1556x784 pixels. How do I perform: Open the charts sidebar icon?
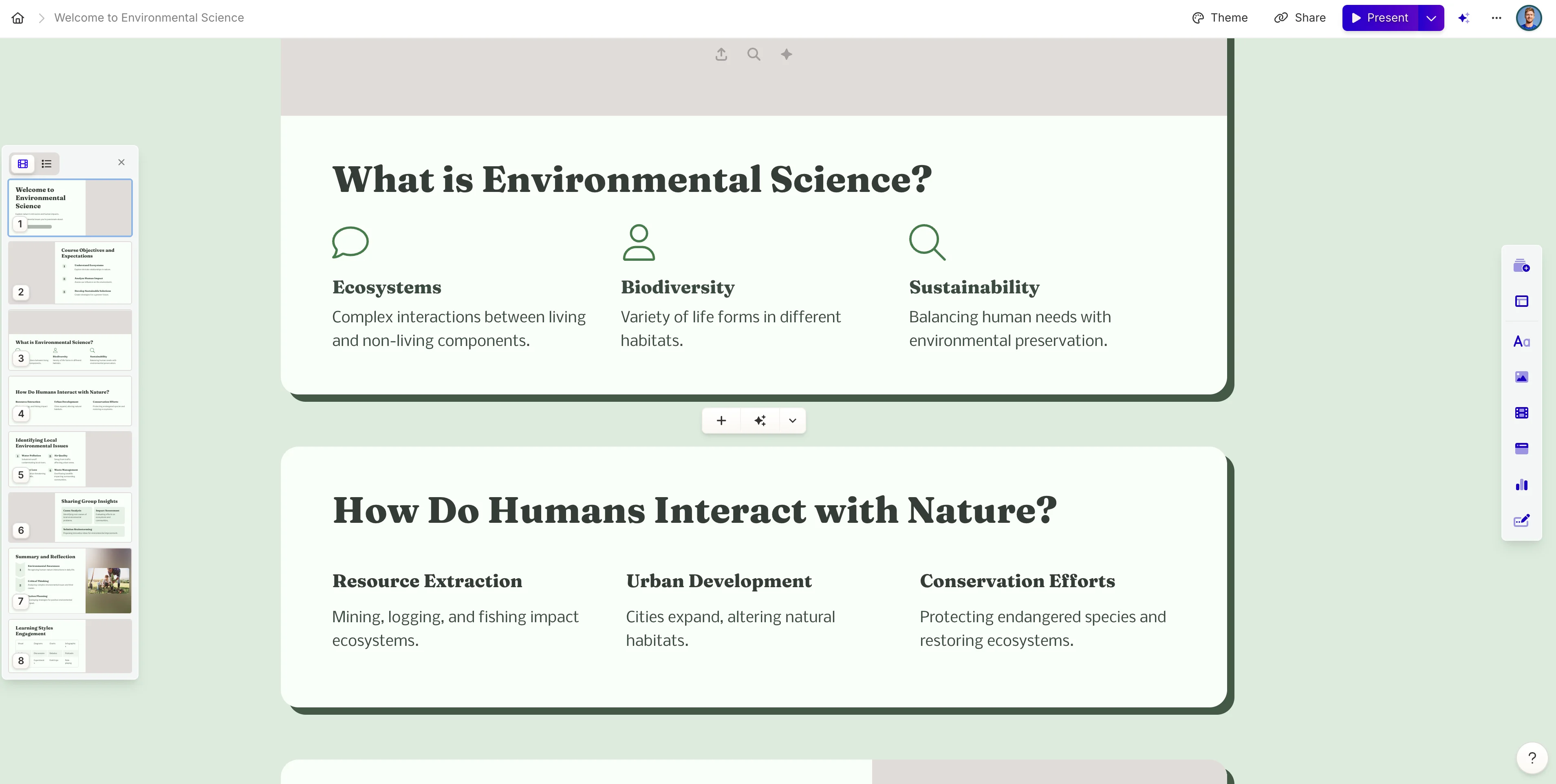tap(1521, 485)
